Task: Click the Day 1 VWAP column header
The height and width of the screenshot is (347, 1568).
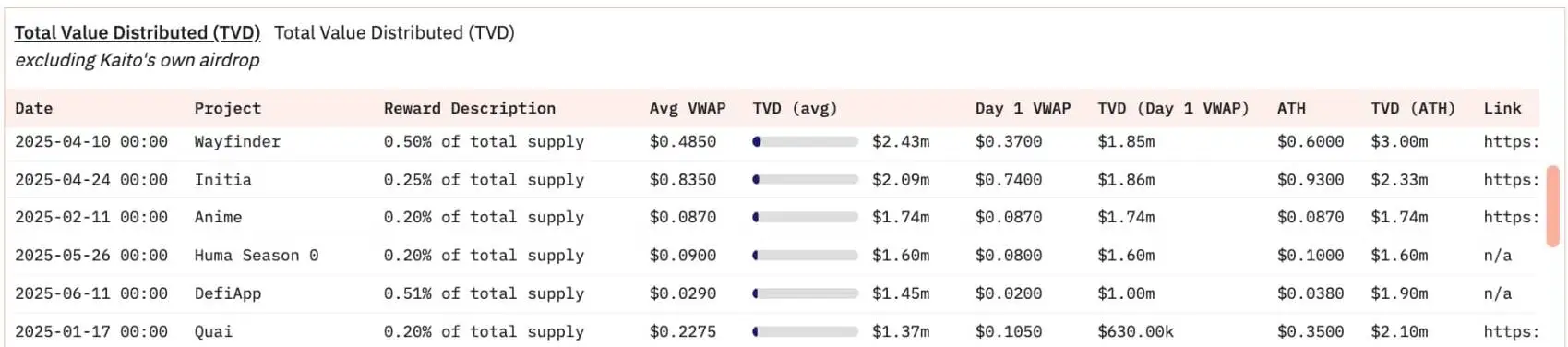Action: coord(1023,109)
